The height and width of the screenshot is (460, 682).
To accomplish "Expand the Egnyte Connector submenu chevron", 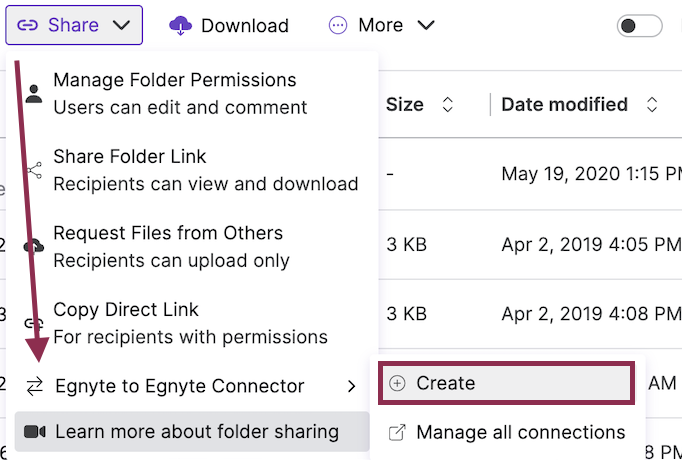I will pos(351,386).
